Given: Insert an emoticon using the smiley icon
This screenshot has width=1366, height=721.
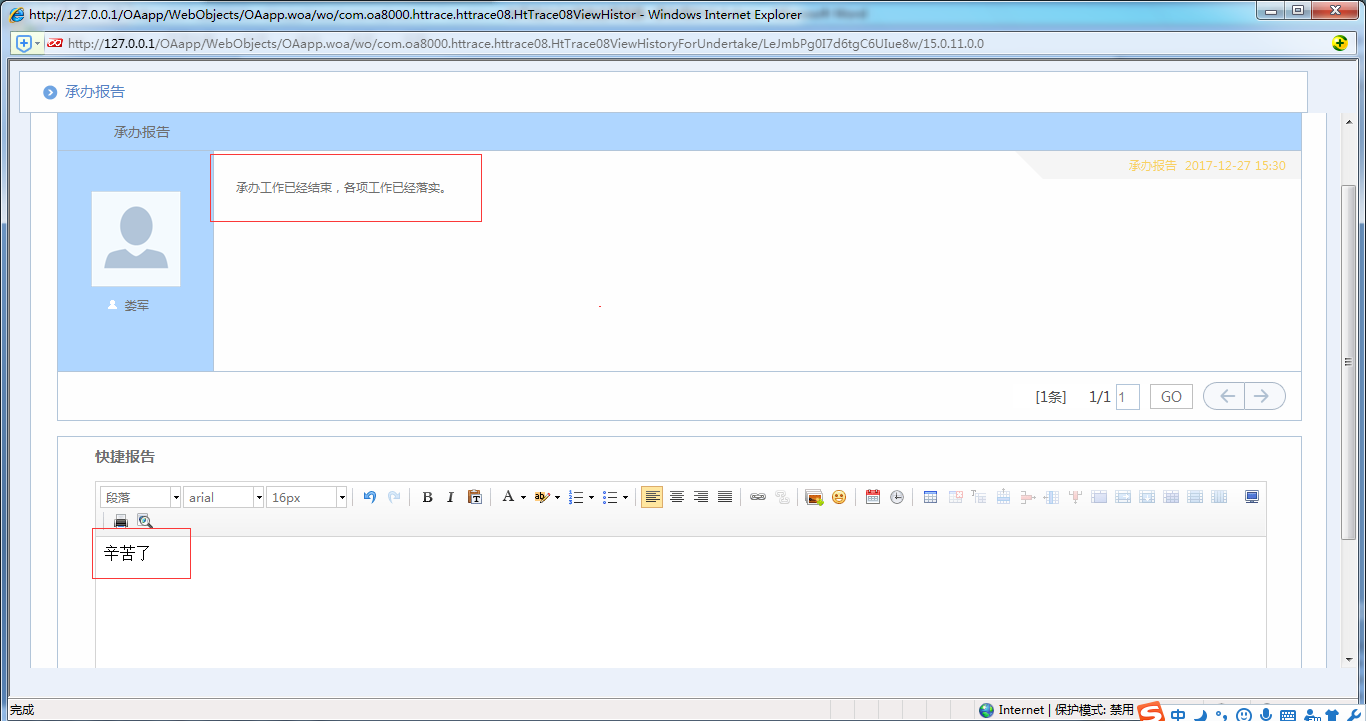Looking at the screenshot, I should point(839,497).
